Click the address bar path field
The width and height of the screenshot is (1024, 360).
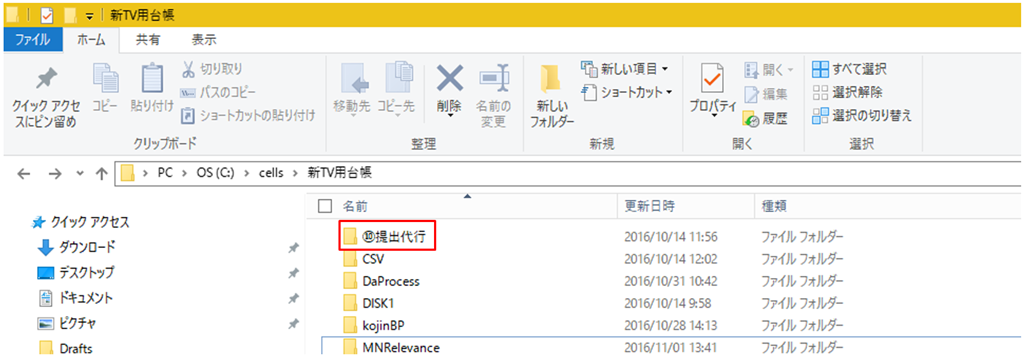pyautogui.click(x=568, y=173)
